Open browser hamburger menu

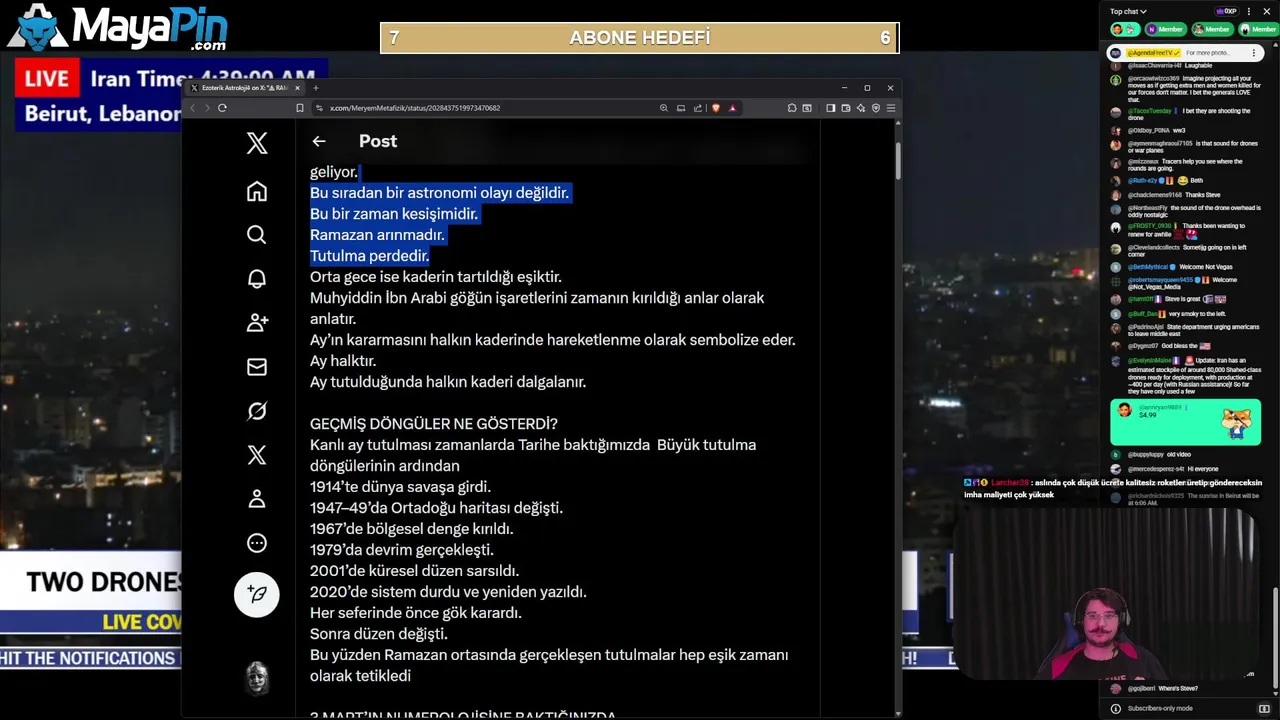coord(890,108)
